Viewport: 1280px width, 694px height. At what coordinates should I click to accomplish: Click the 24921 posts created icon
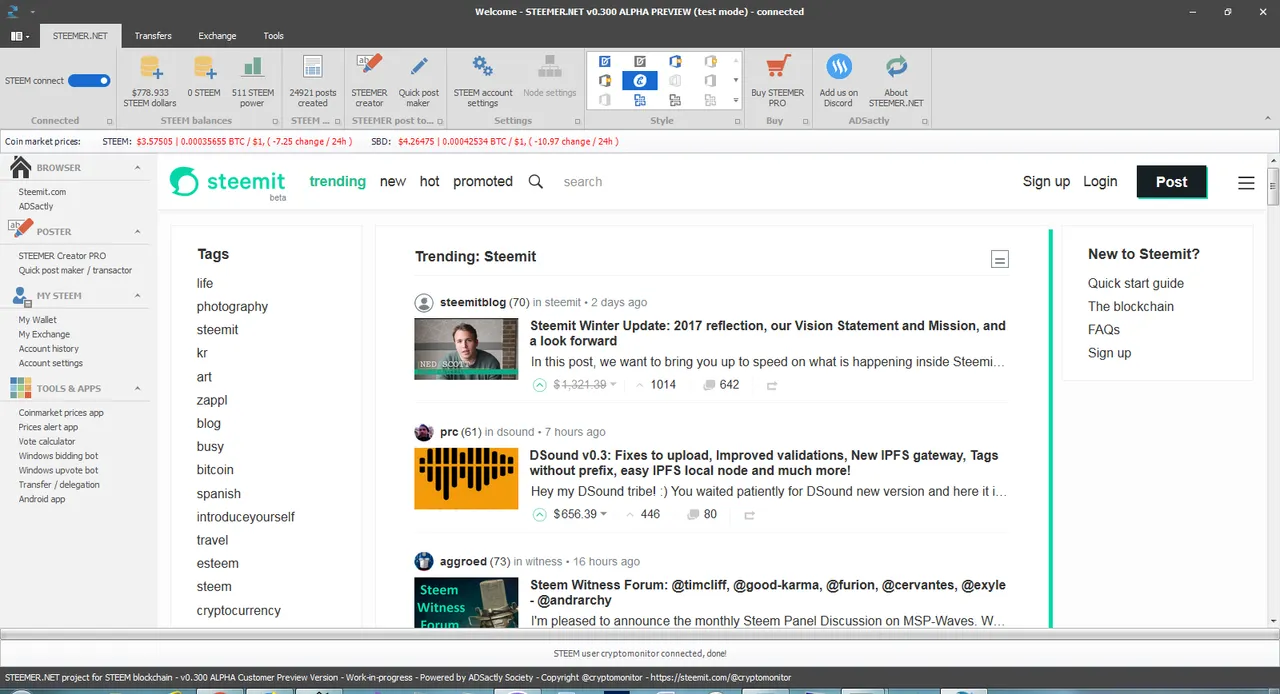tap(312, 69)
